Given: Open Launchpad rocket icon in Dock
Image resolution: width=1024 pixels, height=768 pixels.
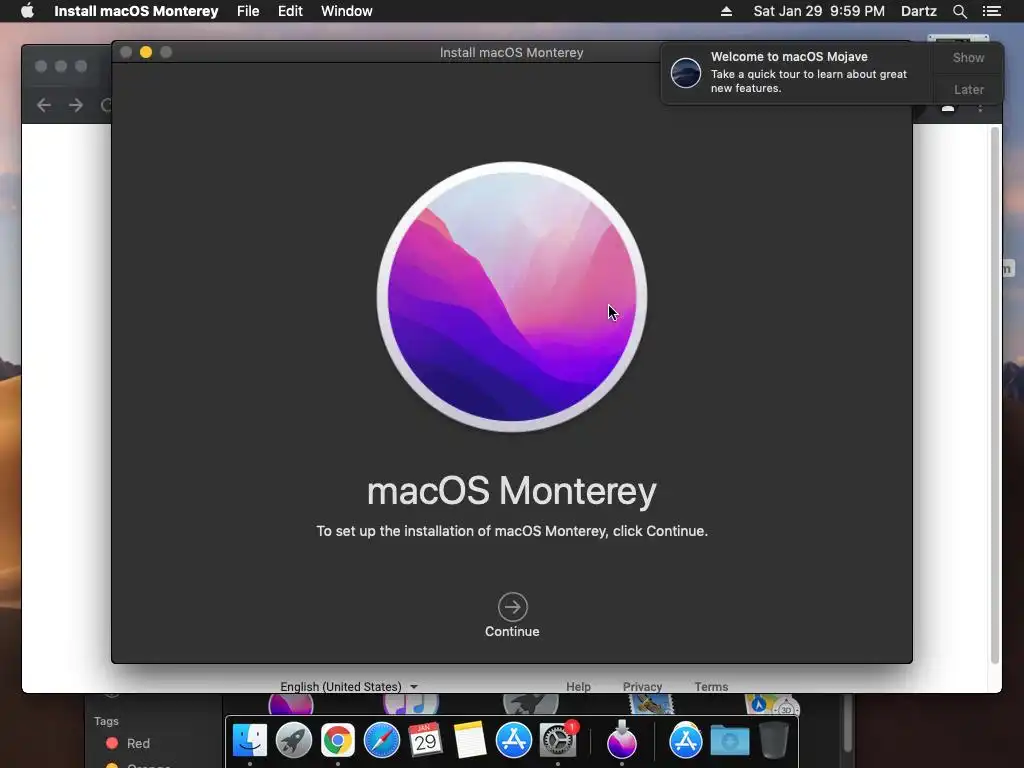Looking at the screenshot, I should [x=293, y=740].
